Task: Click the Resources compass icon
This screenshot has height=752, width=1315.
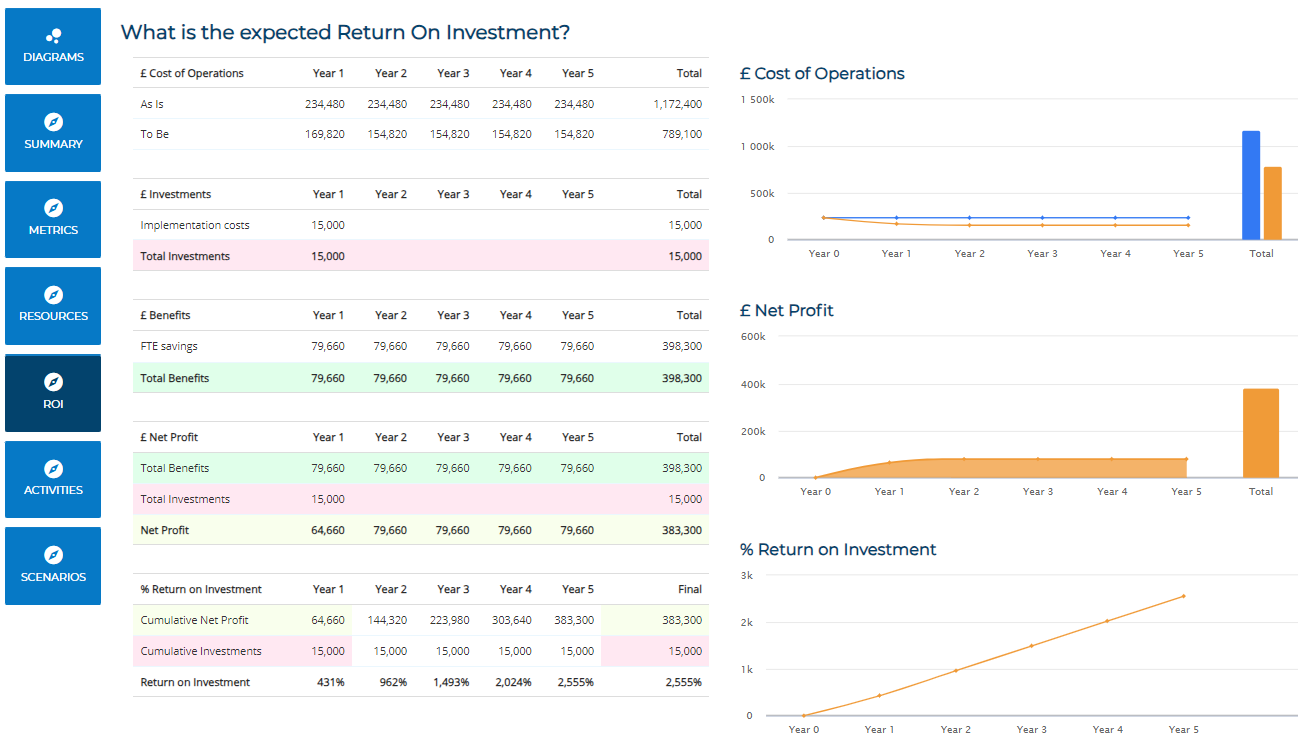Action: pyautogui.click(x=54, y=295)
